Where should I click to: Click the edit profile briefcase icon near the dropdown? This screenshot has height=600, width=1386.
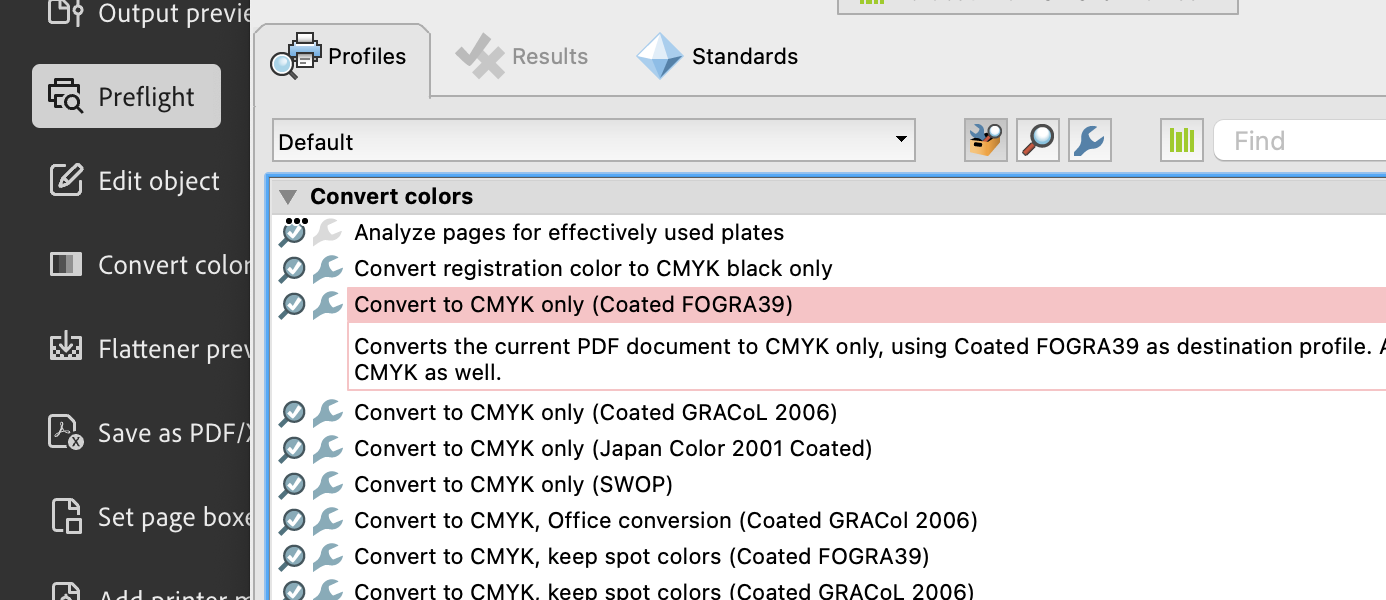984,140
